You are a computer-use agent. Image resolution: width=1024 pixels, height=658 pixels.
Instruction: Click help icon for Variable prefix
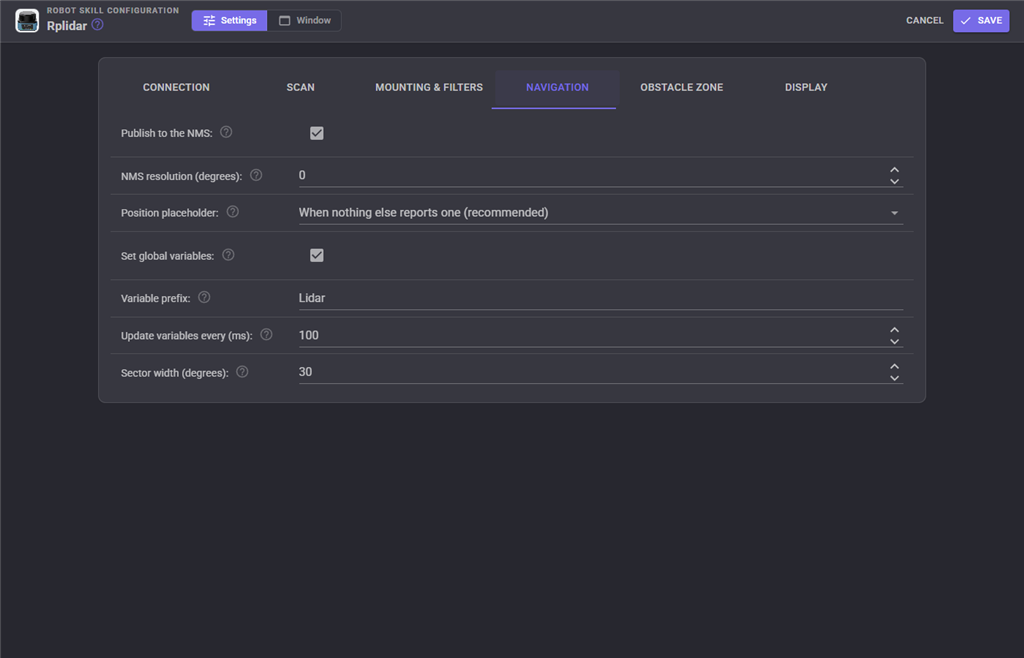click(x=204, y=297)
